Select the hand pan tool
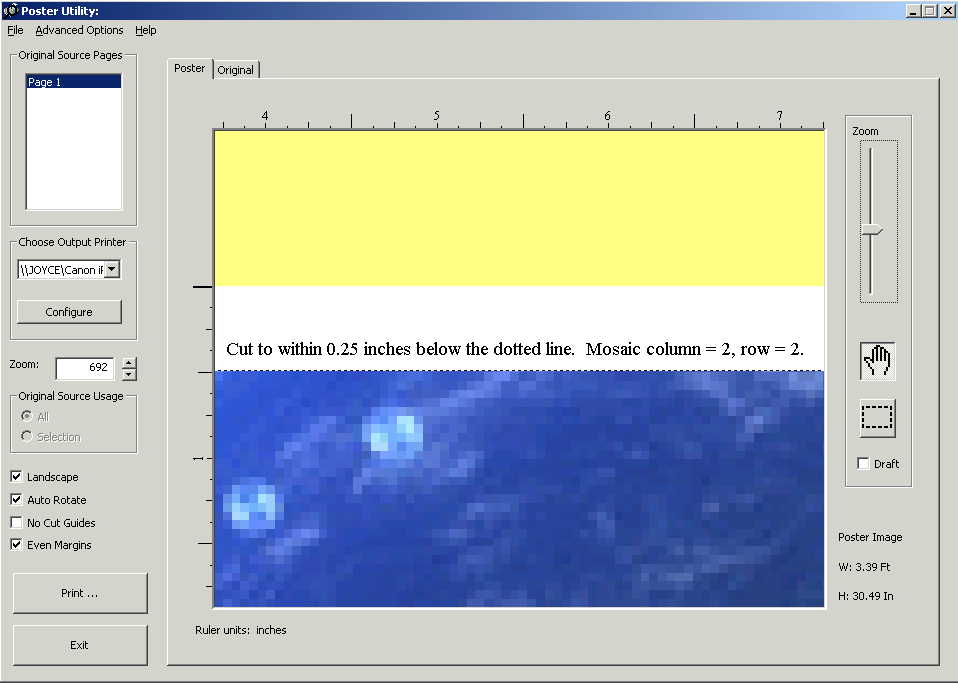This screenshot has width=958, height=683. (877, 361)
